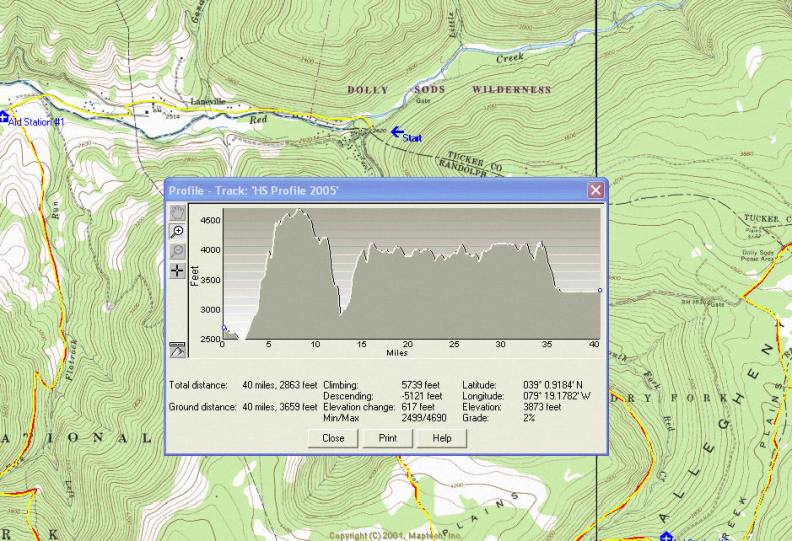The height and width of the screenshot is (541, 792).
Task: Click the profile start point circle marker
Action: click(x=223, y=327)
